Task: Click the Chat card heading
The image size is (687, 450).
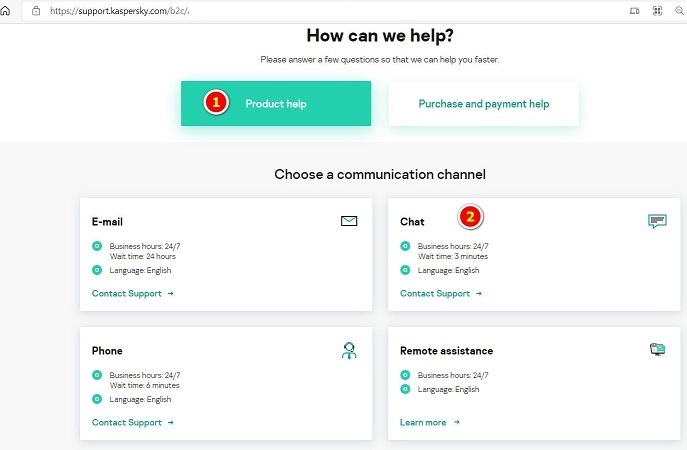Action: pyautogui.click(x=412, y=222)
